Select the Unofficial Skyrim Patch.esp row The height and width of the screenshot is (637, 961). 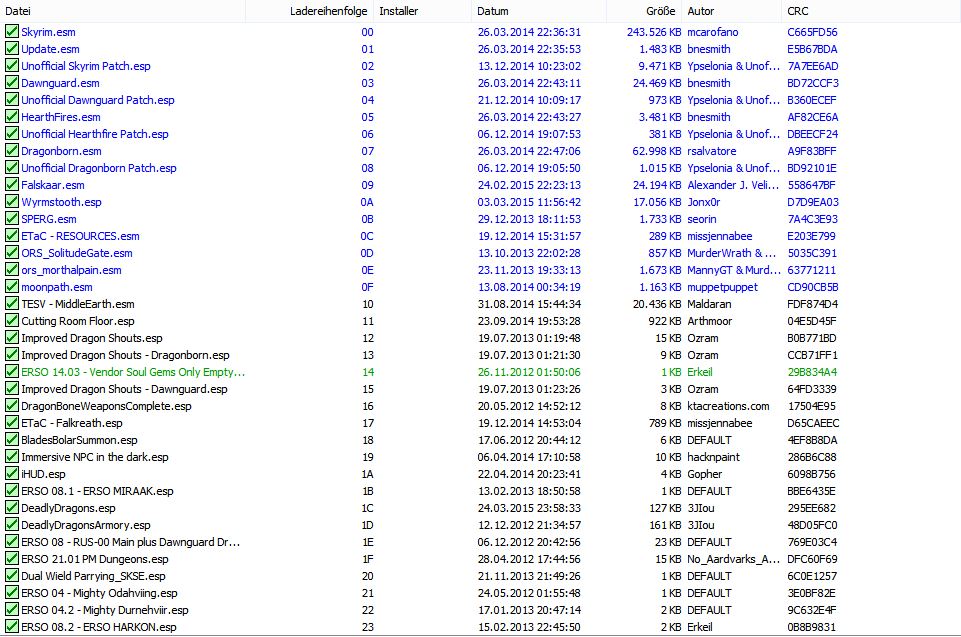pos(86,66)
